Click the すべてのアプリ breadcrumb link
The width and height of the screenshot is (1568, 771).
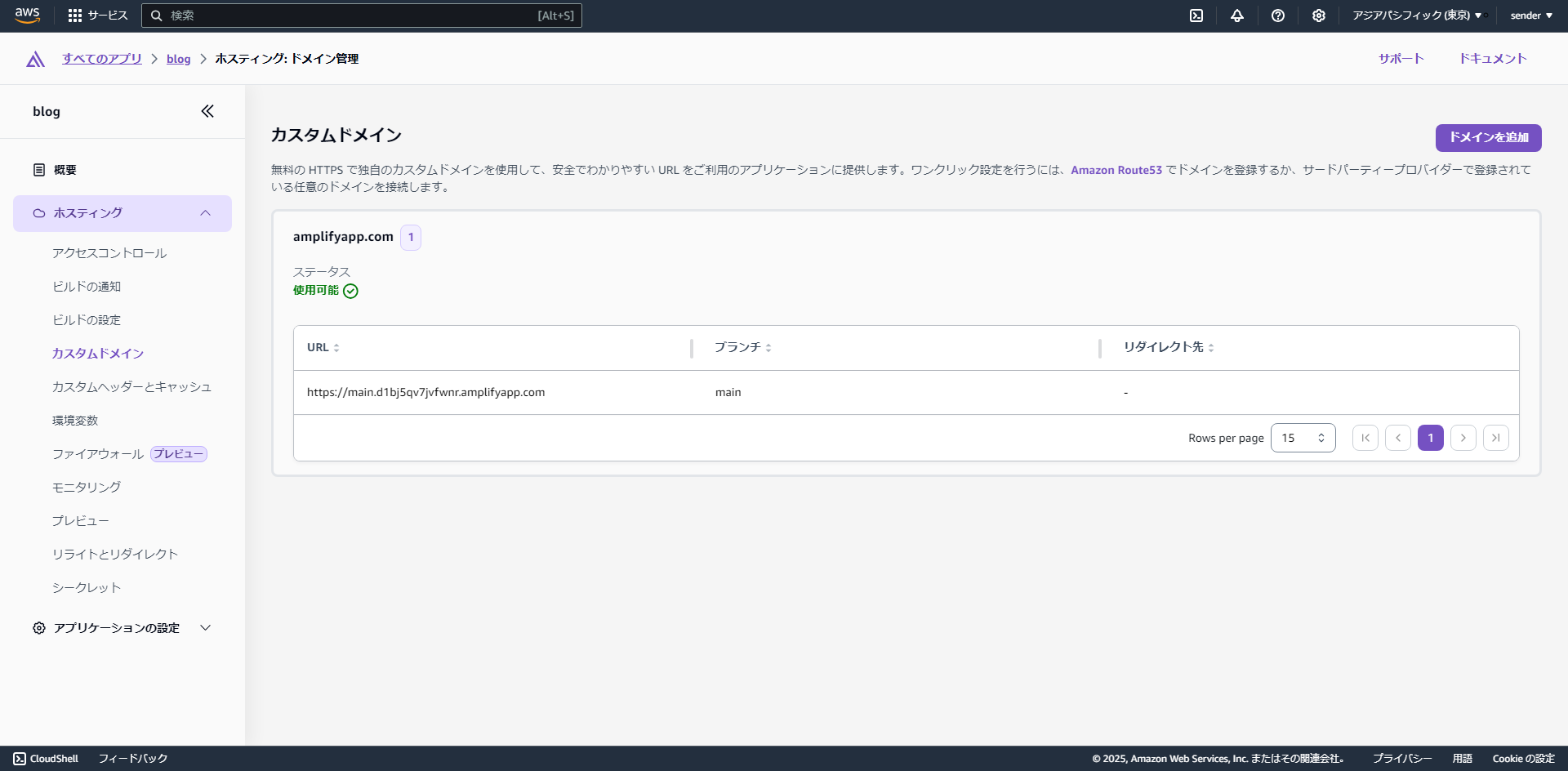pyautogui.click(x=102, y=59)
